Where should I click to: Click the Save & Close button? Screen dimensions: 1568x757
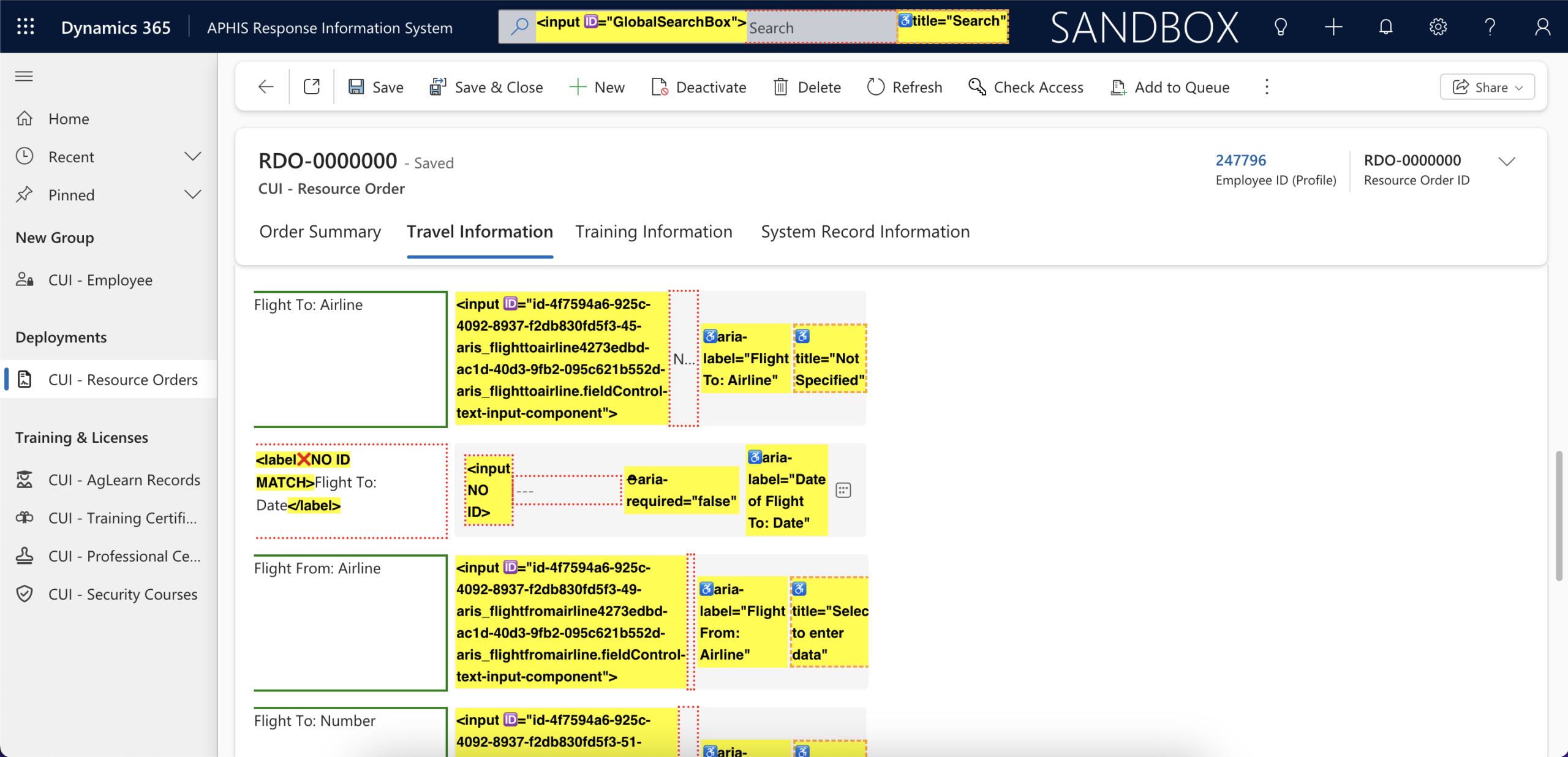[x=486, y=87]
